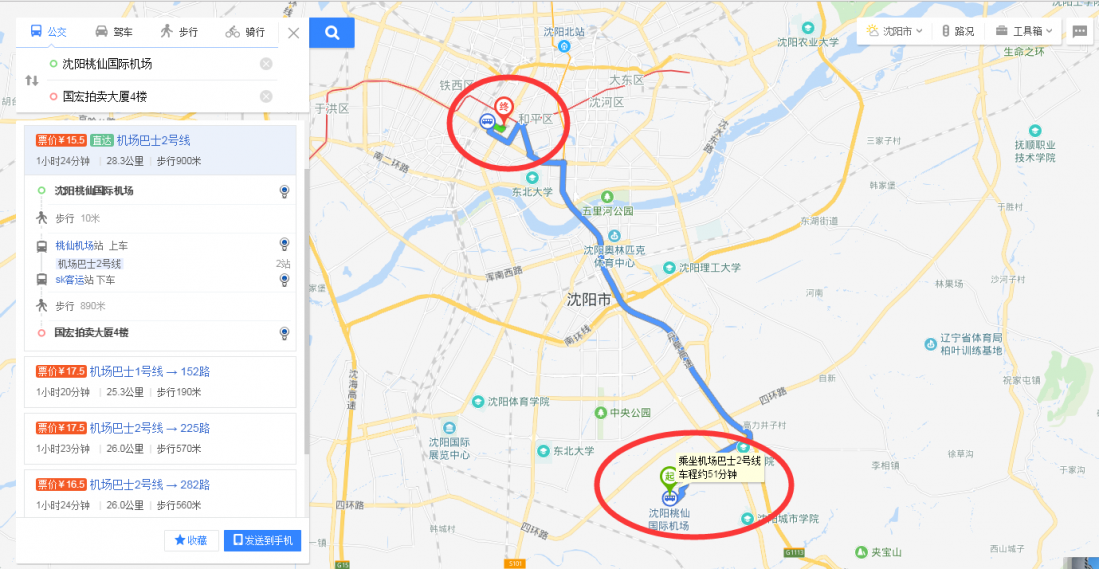Click location pin beside sk客运站 下车
Screen dimensions: 1099x569
click(284, 280)
